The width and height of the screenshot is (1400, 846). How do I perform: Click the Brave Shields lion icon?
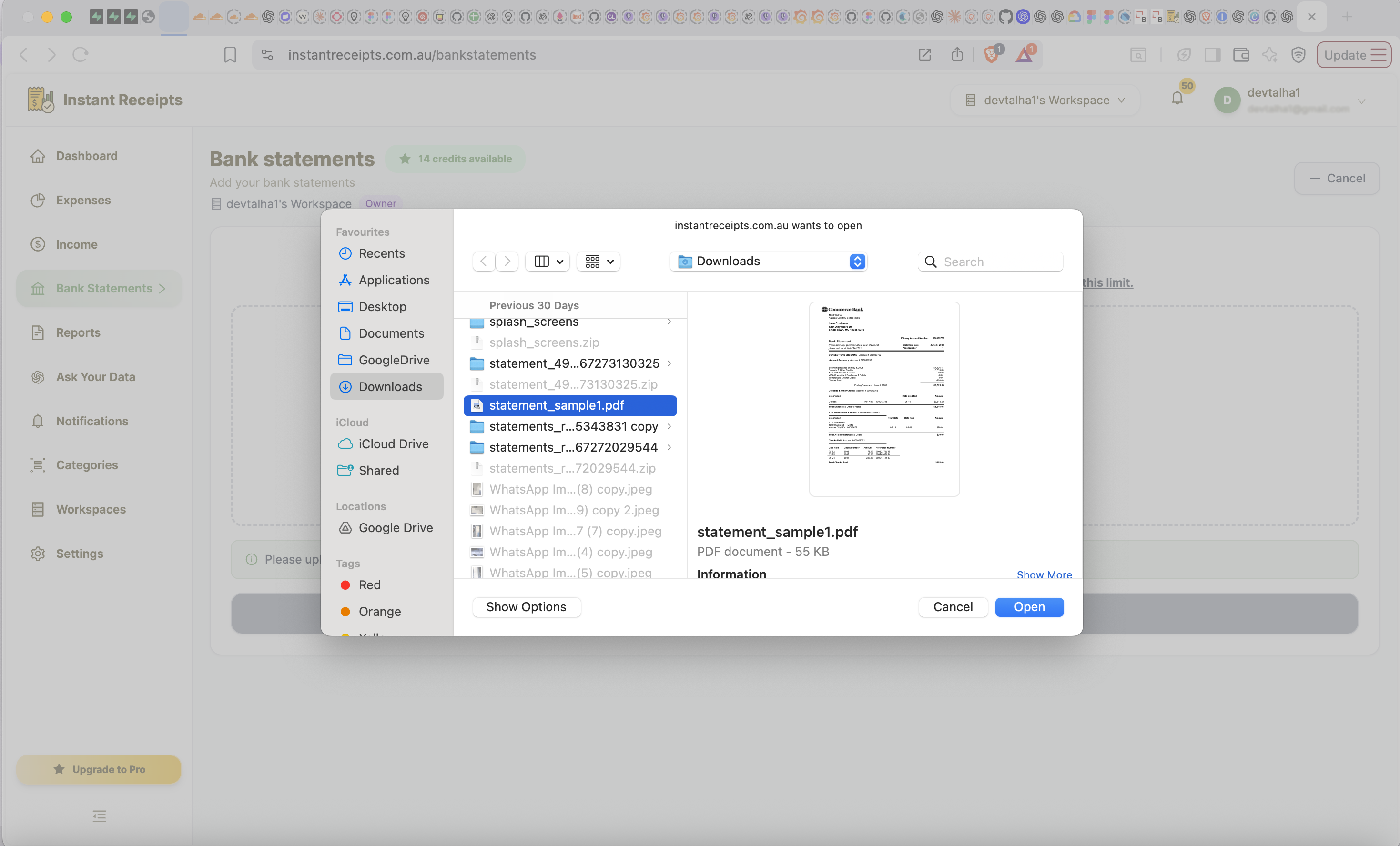992,55
